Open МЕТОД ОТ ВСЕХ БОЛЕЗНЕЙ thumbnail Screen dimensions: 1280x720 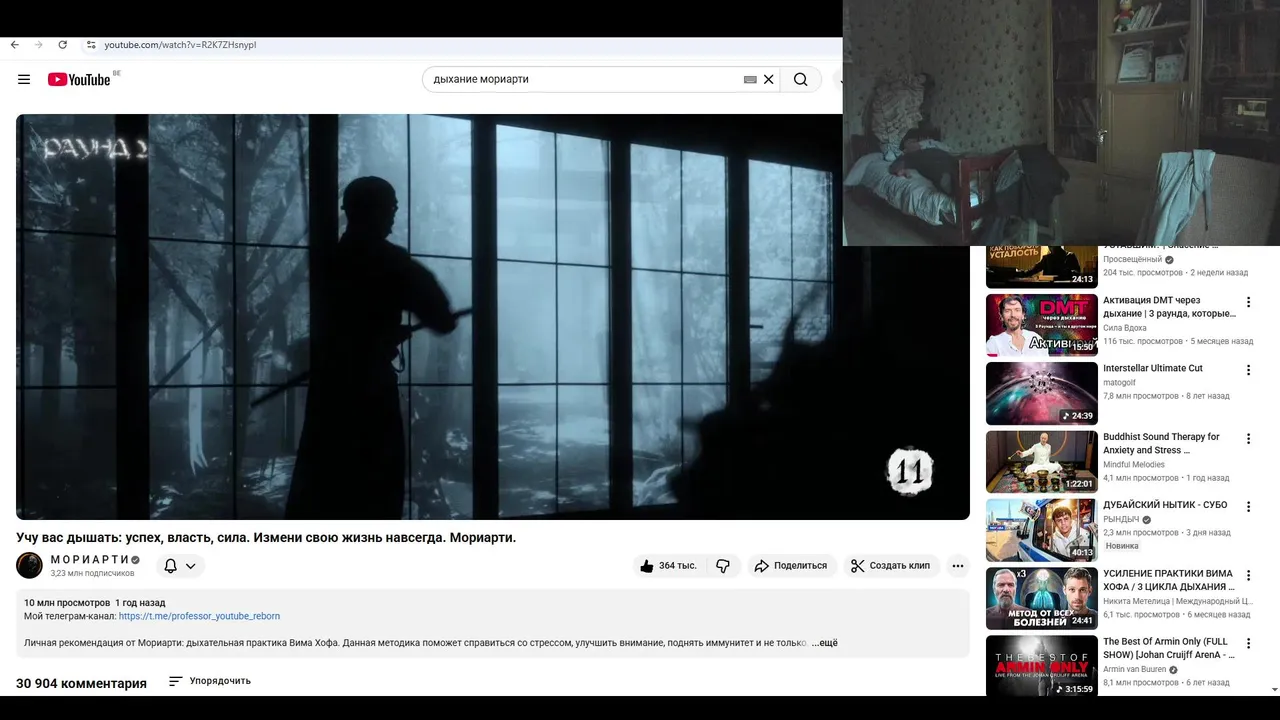(1042, 599)
